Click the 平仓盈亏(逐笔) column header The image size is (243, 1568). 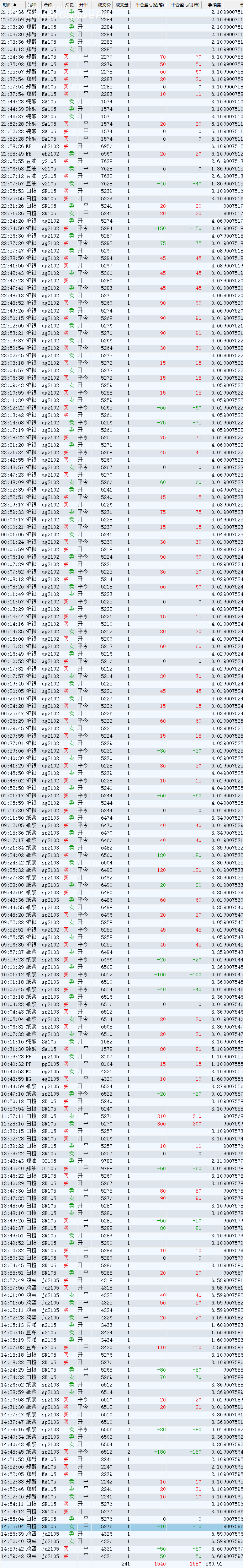[149, 4]
